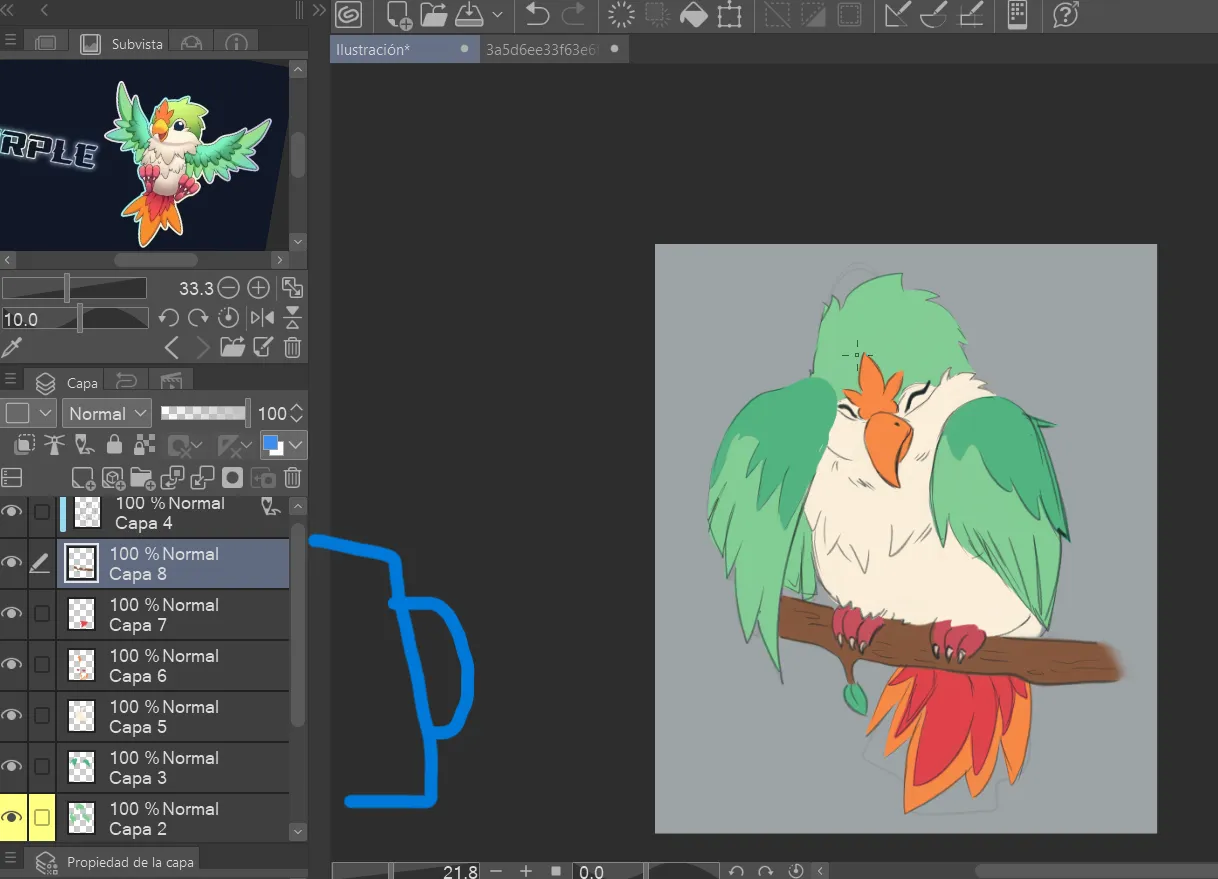Open palette color dropdown left of Normal
The image size is (1218, 879).
point(30,413)
